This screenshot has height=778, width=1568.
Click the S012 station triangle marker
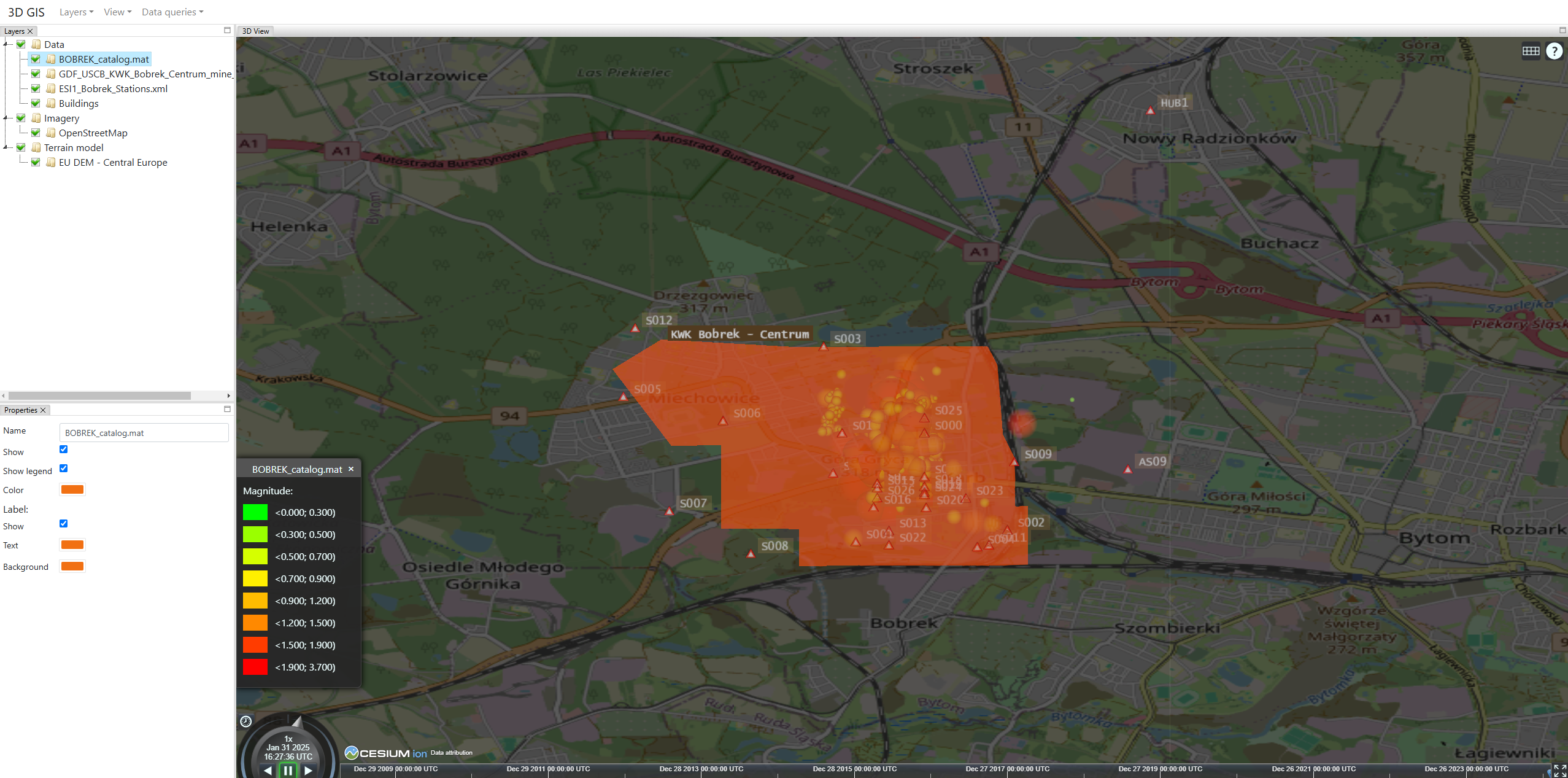tap(635, 329)
